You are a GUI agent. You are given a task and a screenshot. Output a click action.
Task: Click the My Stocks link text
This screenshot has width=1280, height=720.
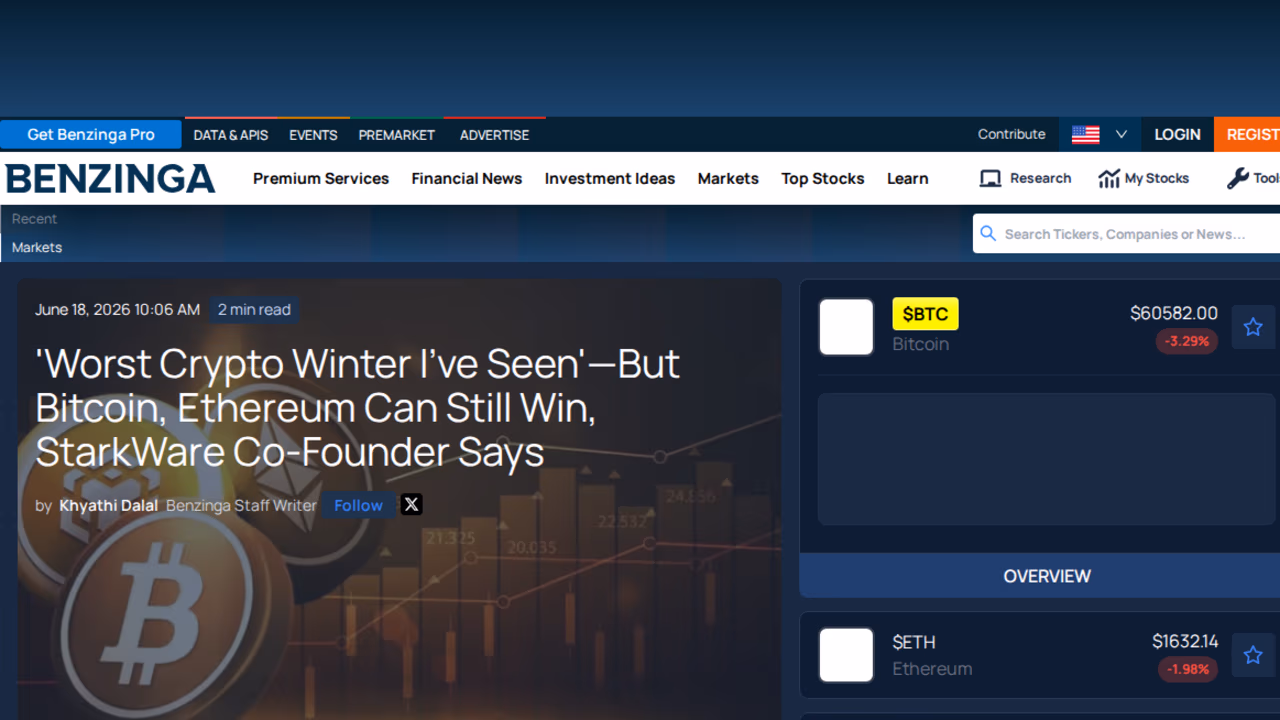point(1157,178)
